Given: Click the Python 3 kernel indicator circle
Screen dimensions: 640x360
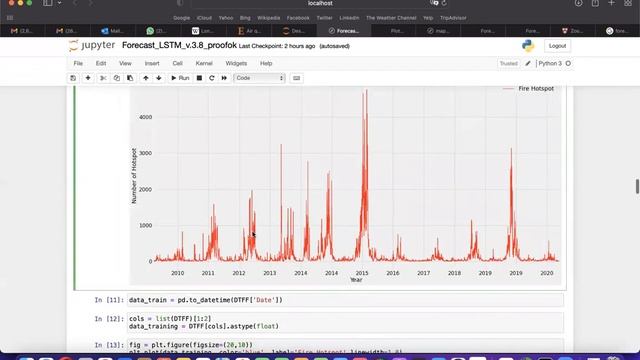Looking at the screenshot, I should (568, 63).
